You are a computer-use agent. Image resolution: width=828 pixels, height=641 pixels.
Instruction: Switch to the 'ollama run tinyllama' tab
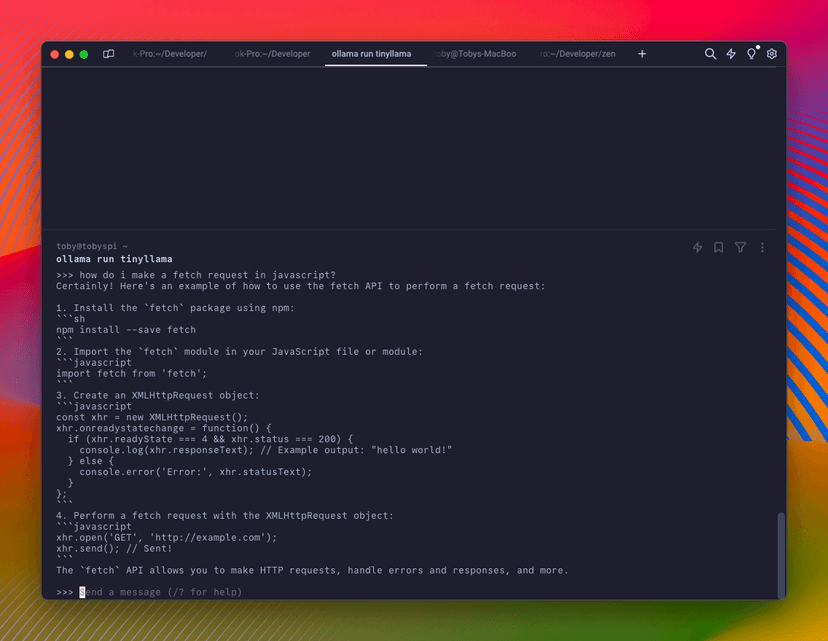pyautogui.click(x=375, y=54)
